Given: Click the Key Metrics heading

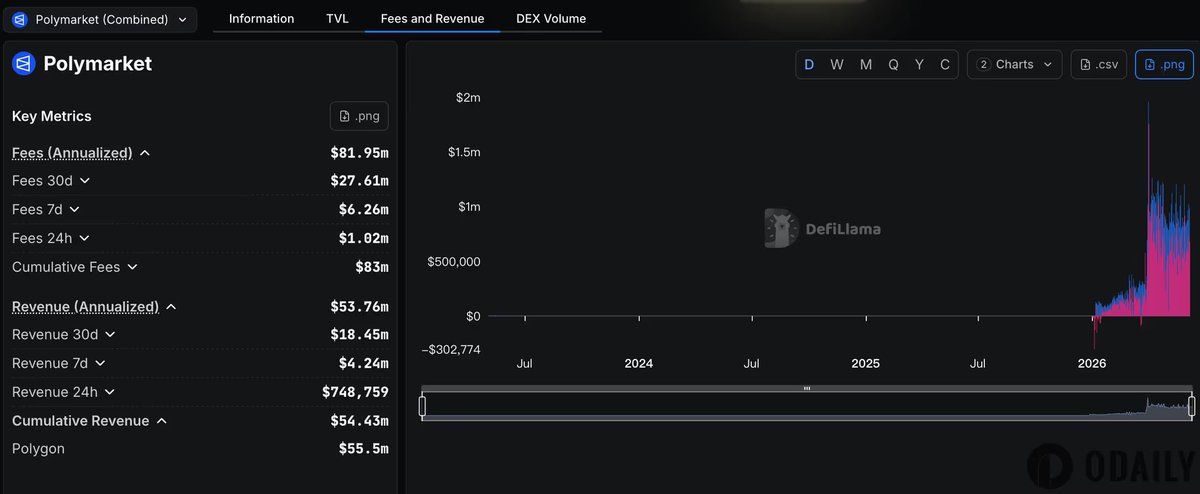Looking at the screenshot, I should click(x=52, y=116).
